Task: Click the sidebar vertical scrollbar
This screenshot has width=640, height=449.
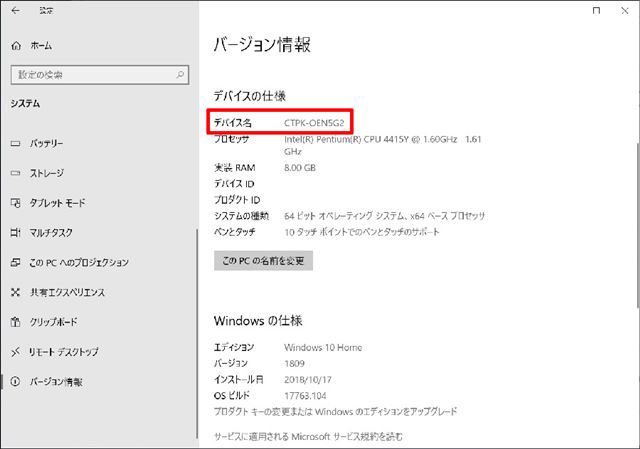Action: pos(197,333)
